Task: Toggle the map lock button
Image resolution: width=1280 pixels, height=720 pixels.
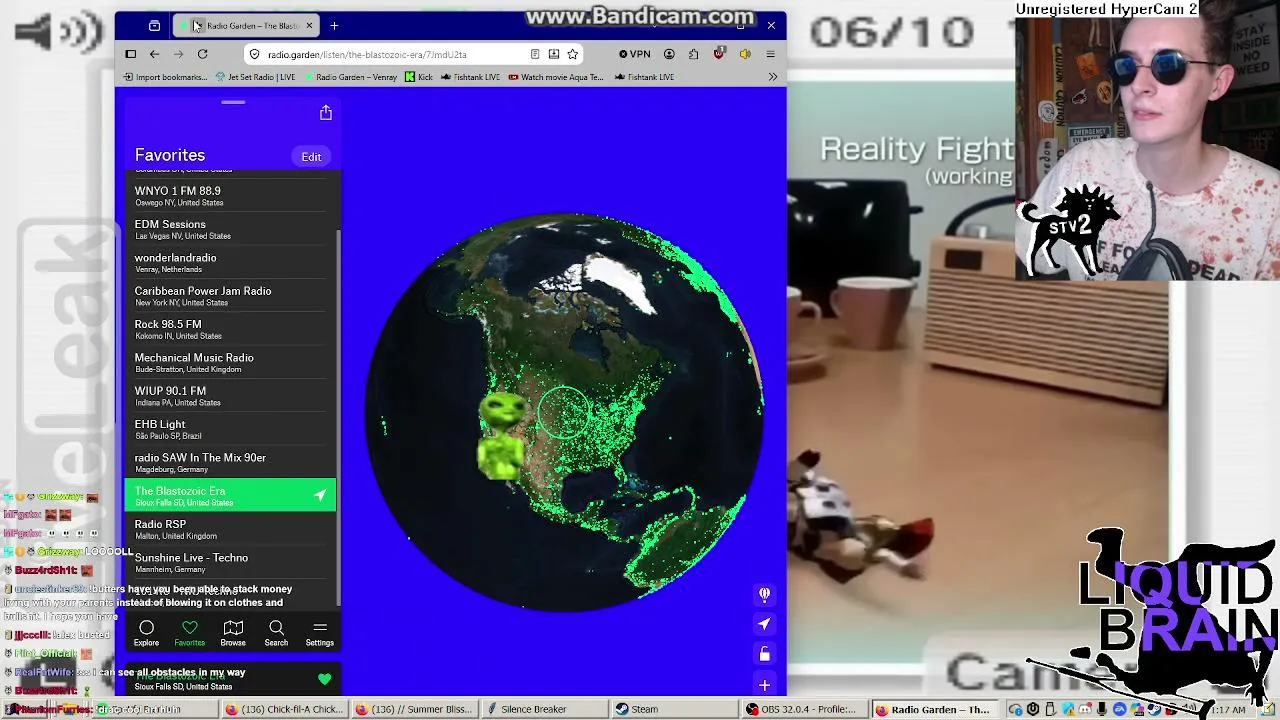Action: (x=764, y=654)
